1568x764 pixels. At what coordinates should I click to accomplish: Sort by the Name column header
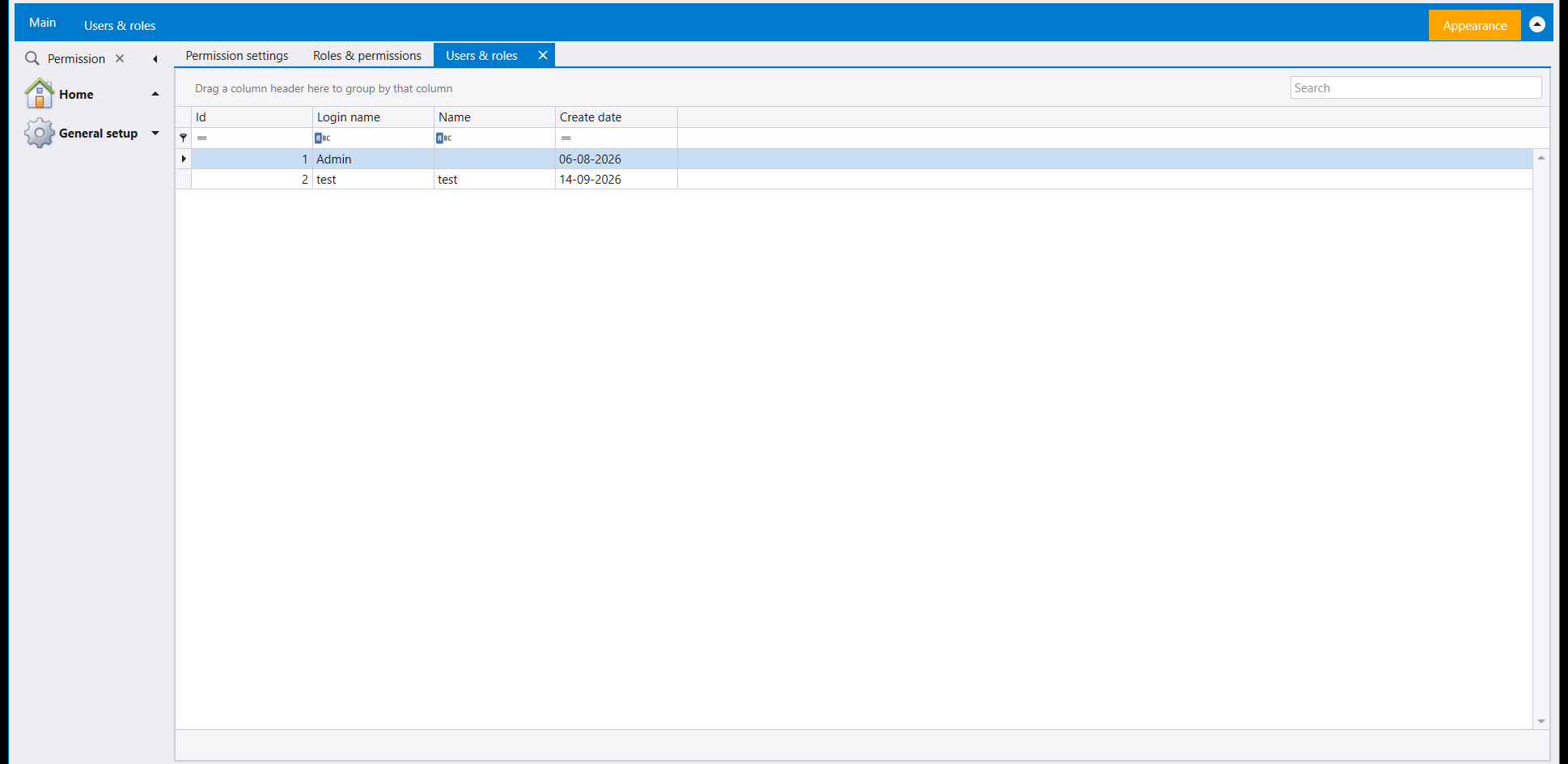(x=494, y=117)
